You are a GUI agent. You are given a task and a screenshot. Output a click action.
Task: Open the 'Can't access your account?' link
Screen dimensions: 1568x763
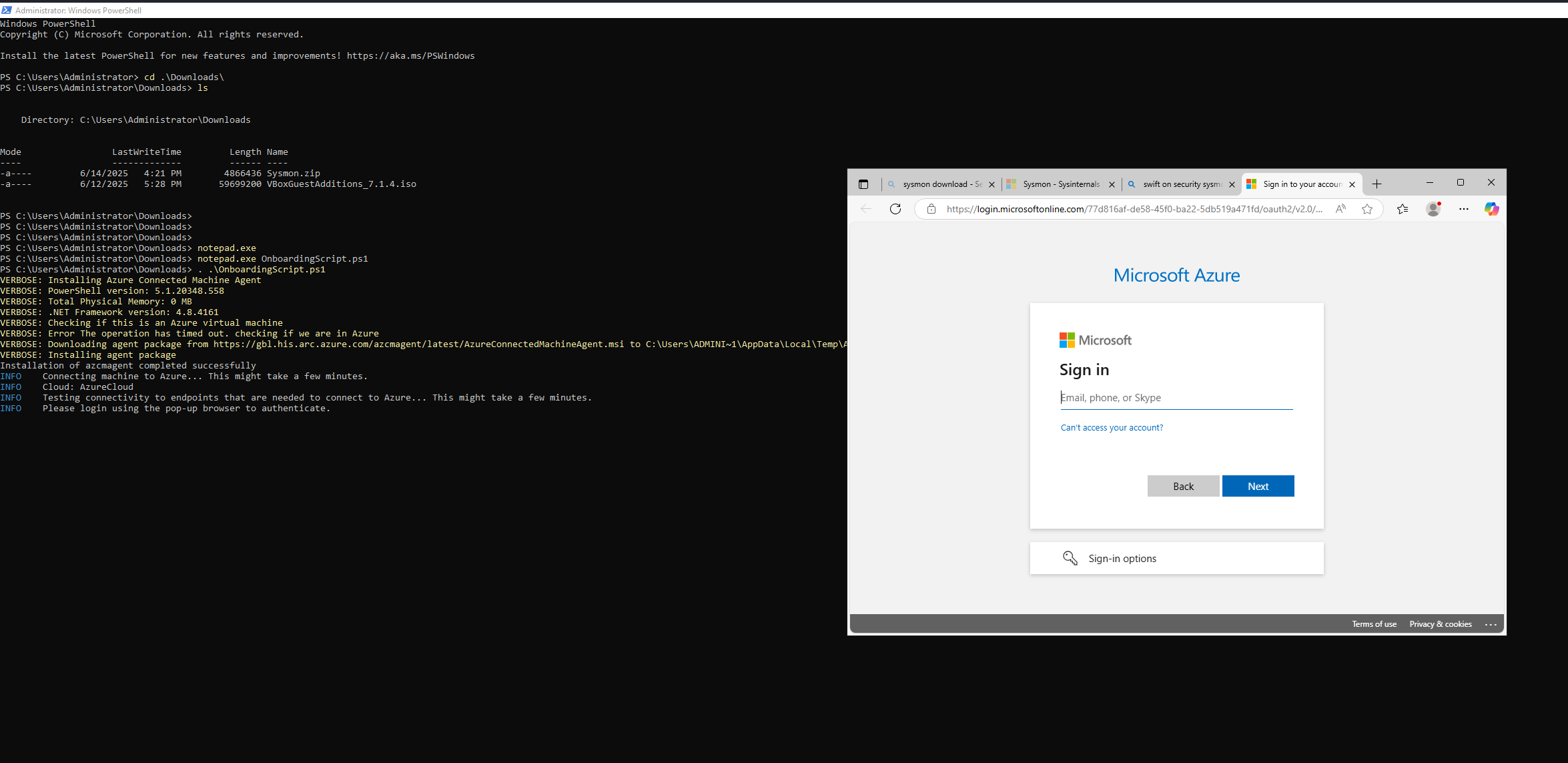pyautogui.click(x=1112, y=428)
